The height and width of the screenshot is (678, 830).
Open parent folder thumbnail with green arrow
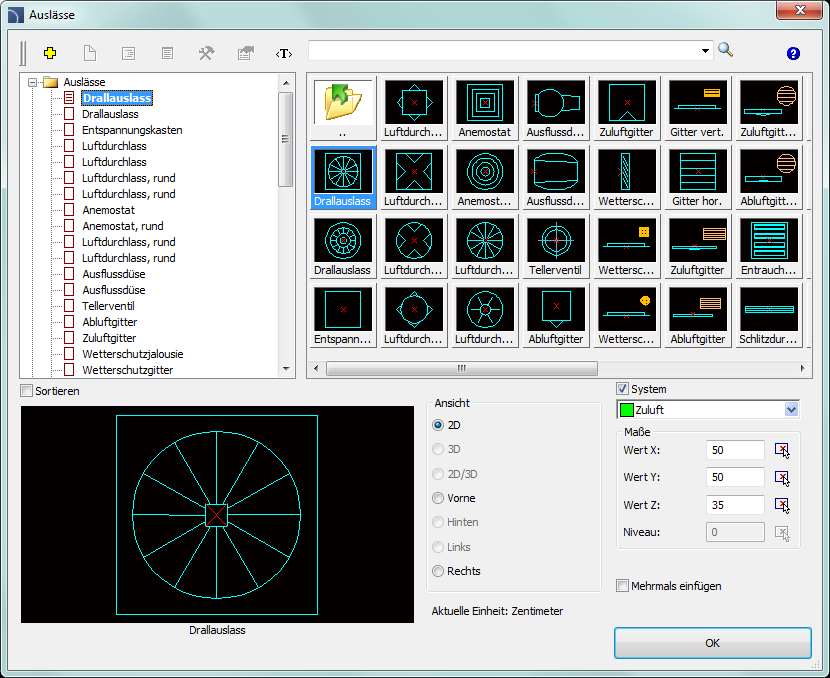(342, 102)
